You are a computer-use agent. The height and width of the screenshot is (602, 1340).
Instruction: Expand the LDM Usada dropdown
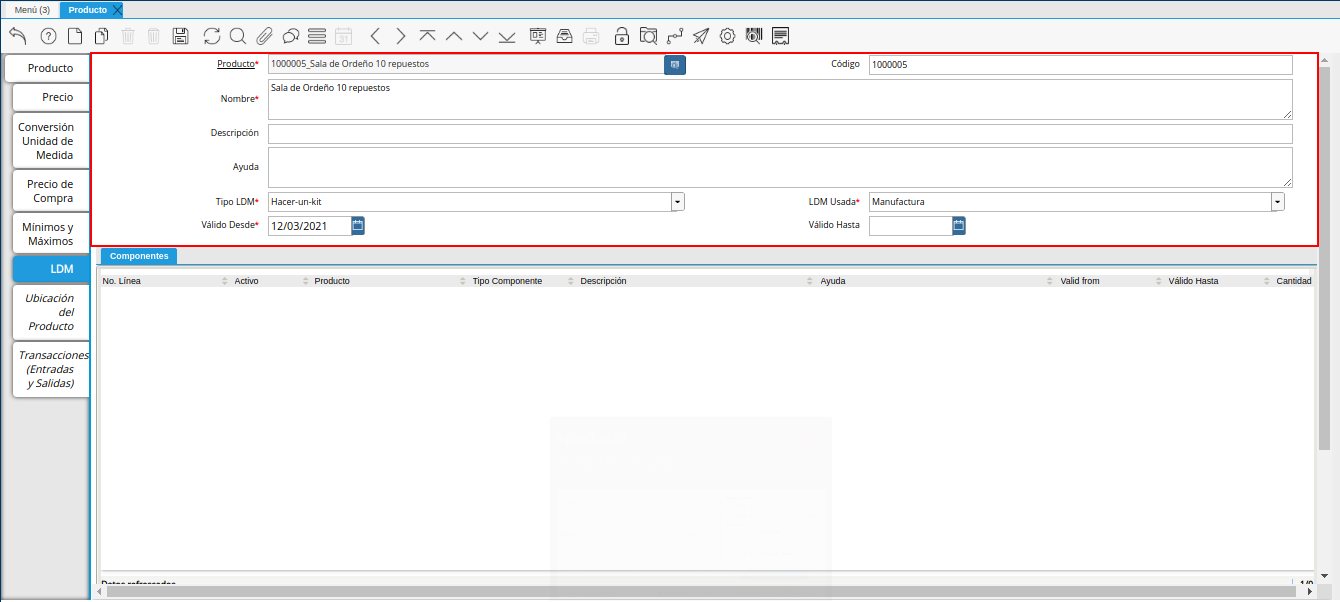(x=1277, y=202)
